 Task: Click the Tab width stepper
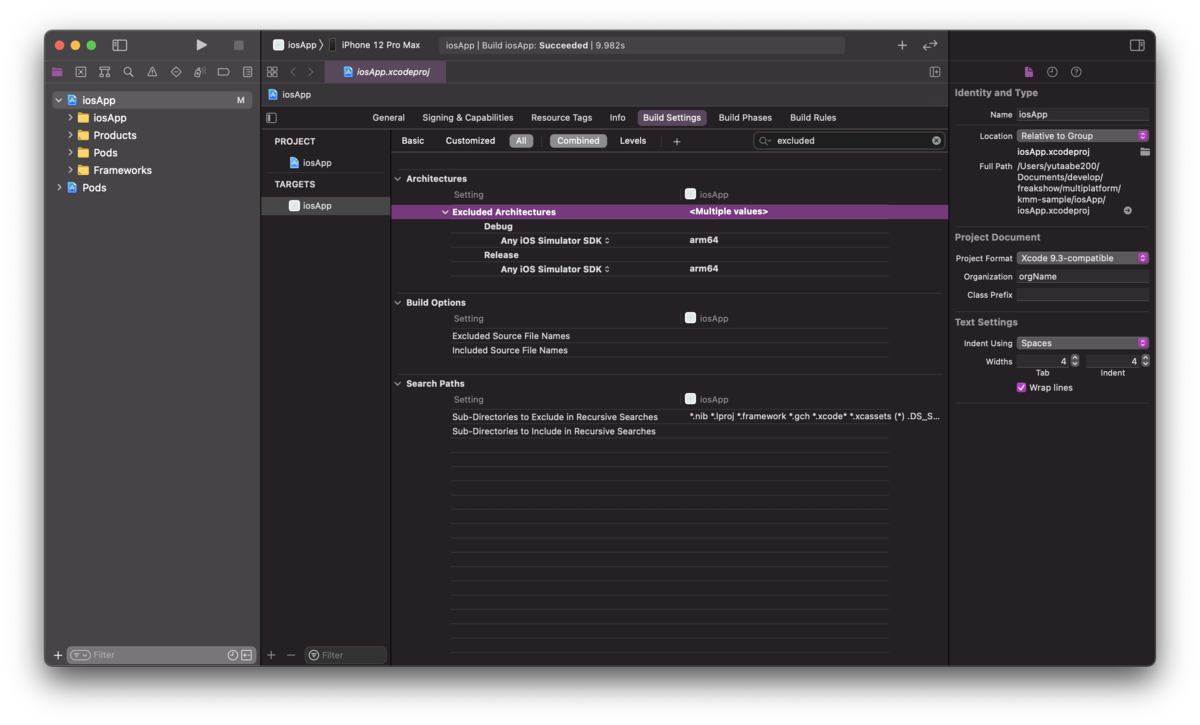(1075, 361)
